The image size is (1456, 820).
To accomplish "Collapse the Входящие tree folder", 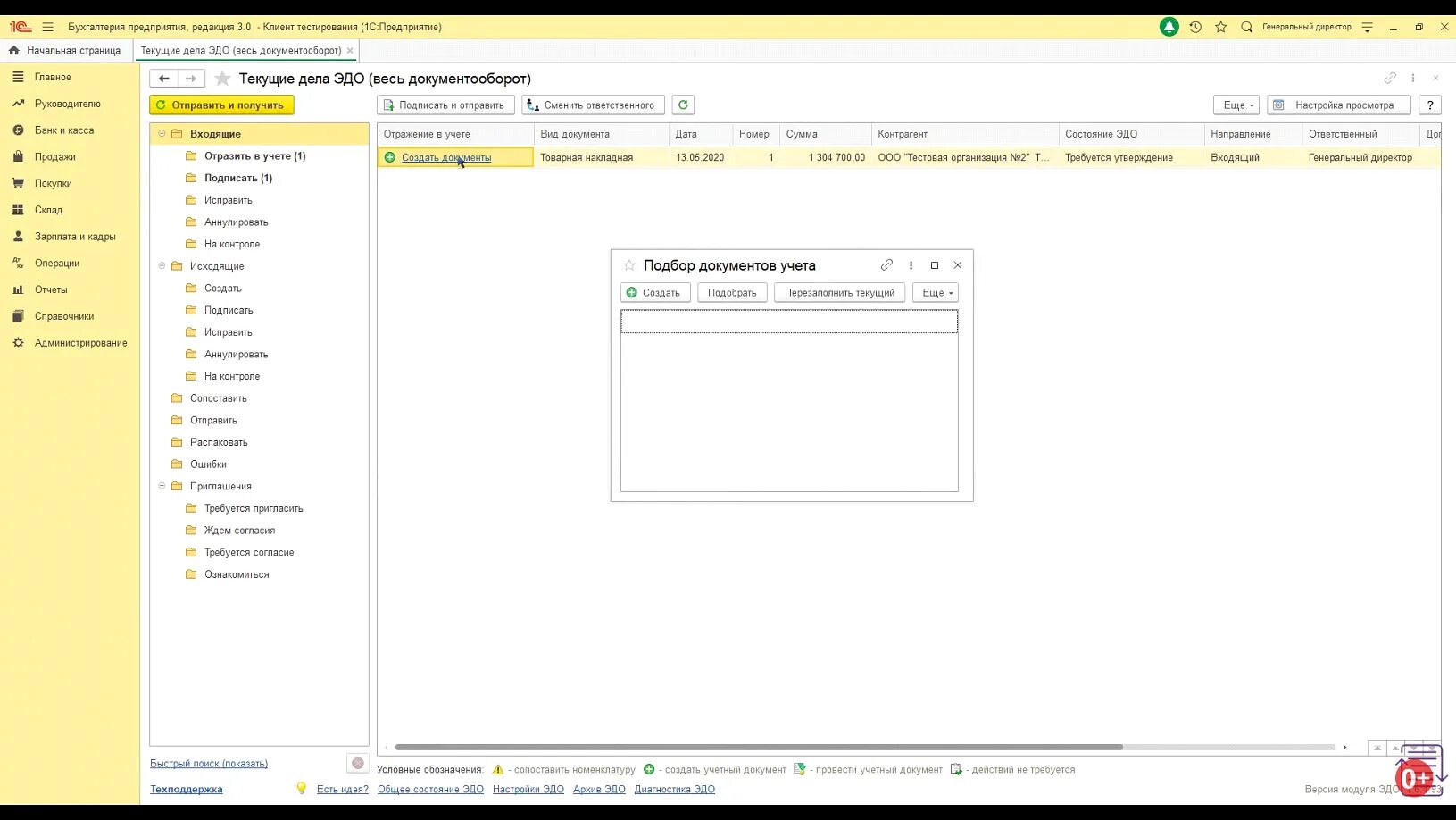I will point(162,134).
